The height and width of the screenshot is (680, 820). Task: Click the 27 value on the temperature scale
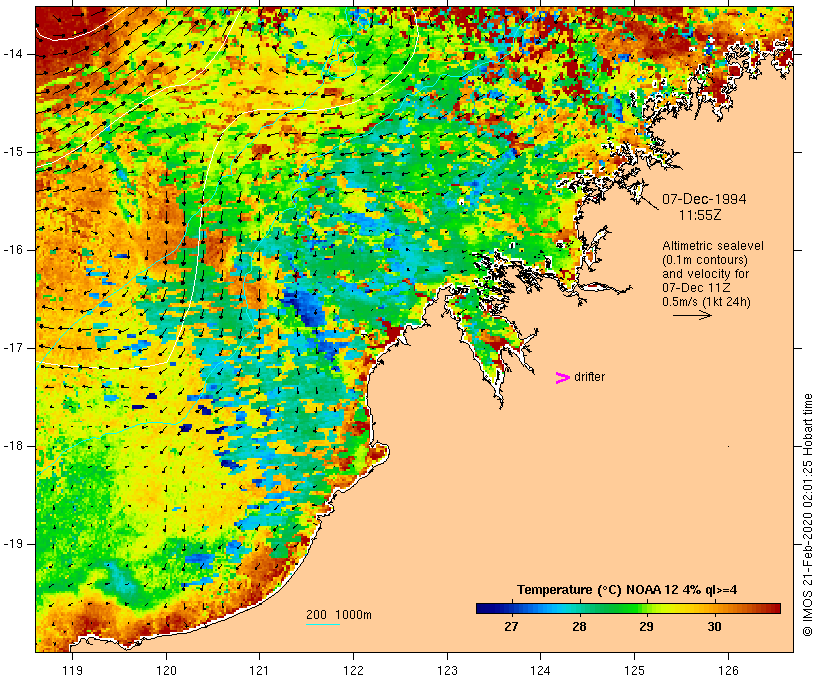(x=511, y=626)
